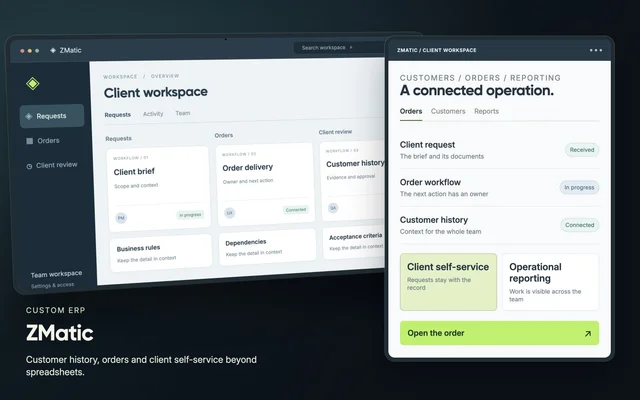Click the Open the order button

click(x=499, y=333)
